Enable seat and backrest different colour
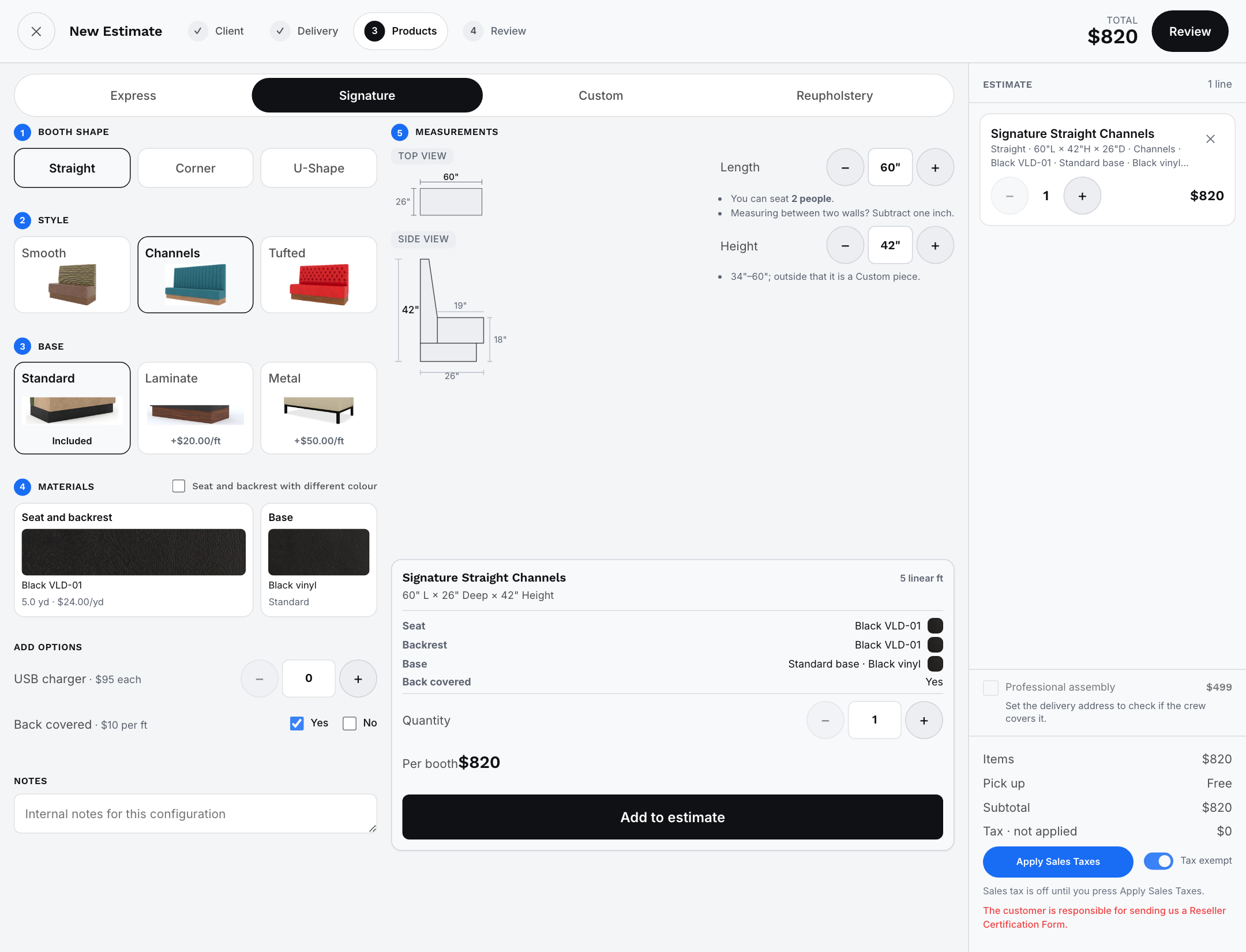 (179, 486)
